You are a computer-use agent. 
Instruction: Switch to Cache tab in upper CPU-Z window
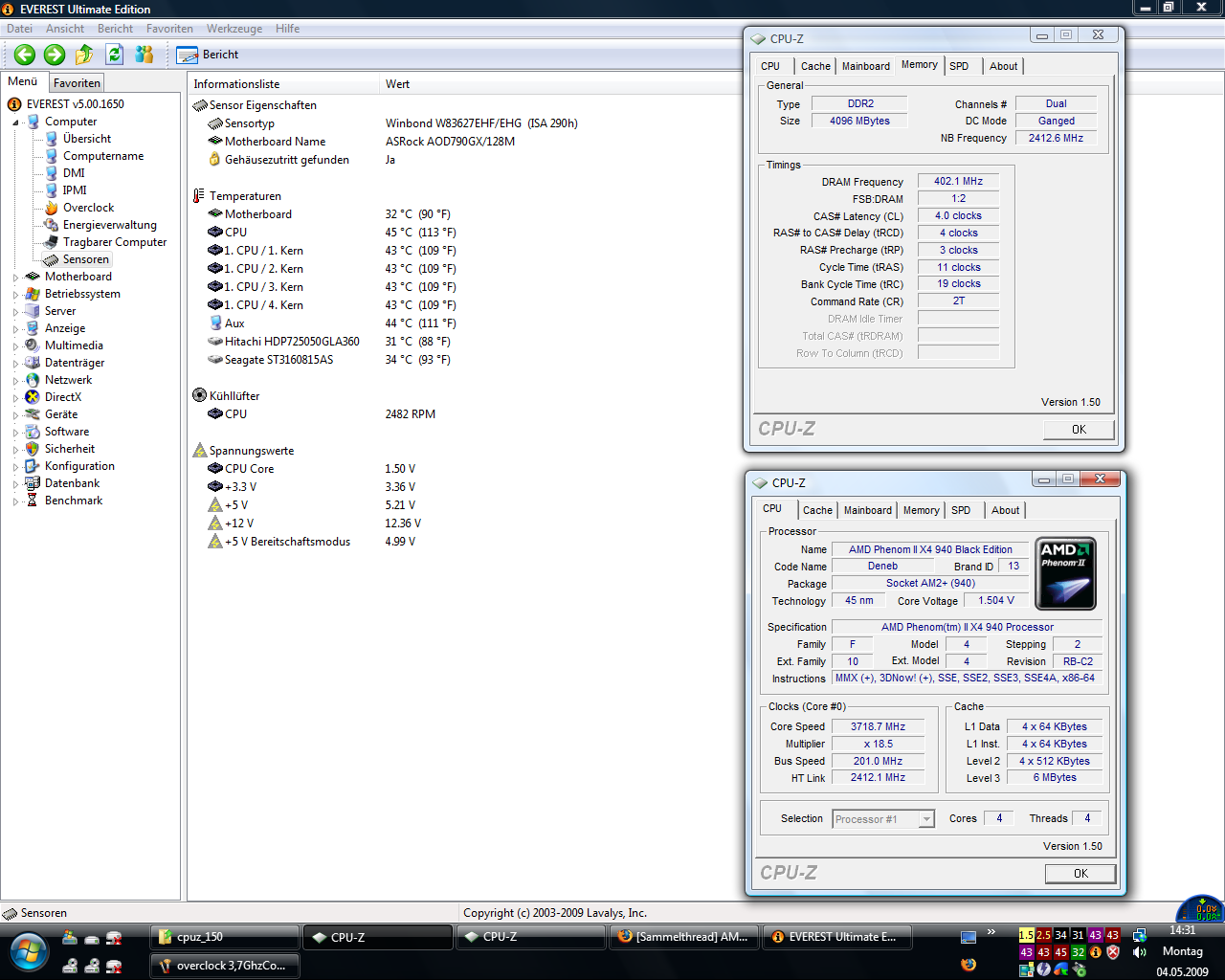[x=815, y=66]
